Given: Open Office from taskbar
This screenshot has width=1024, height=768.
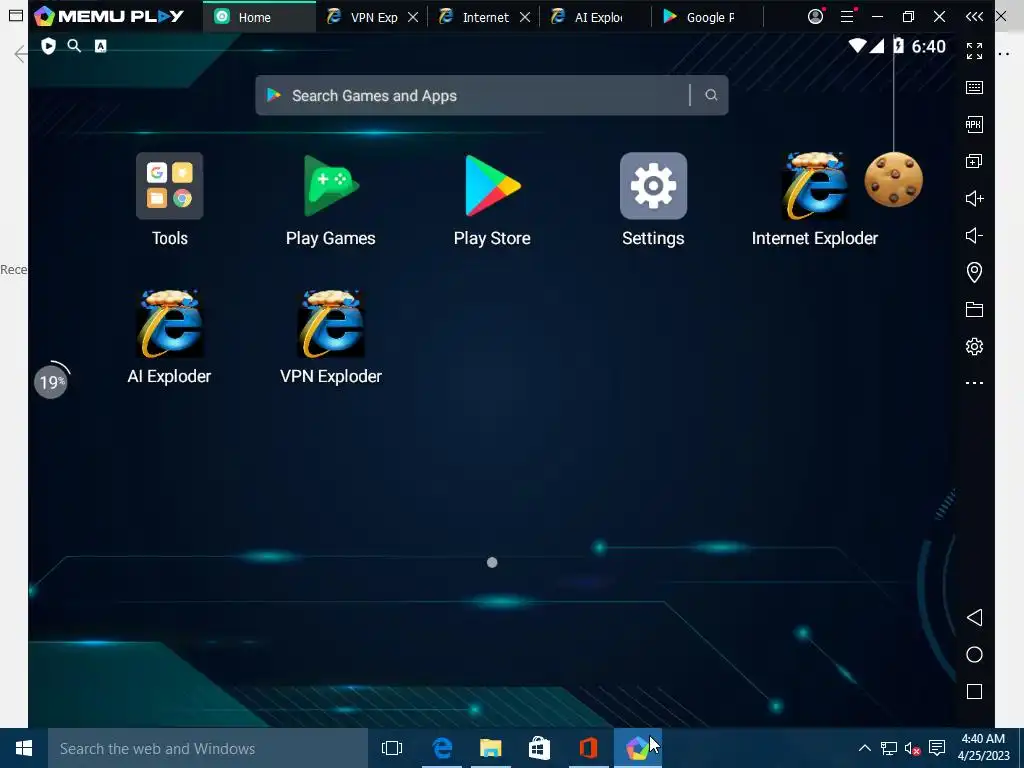Looking at the screenshot, I should coord(588,748).
